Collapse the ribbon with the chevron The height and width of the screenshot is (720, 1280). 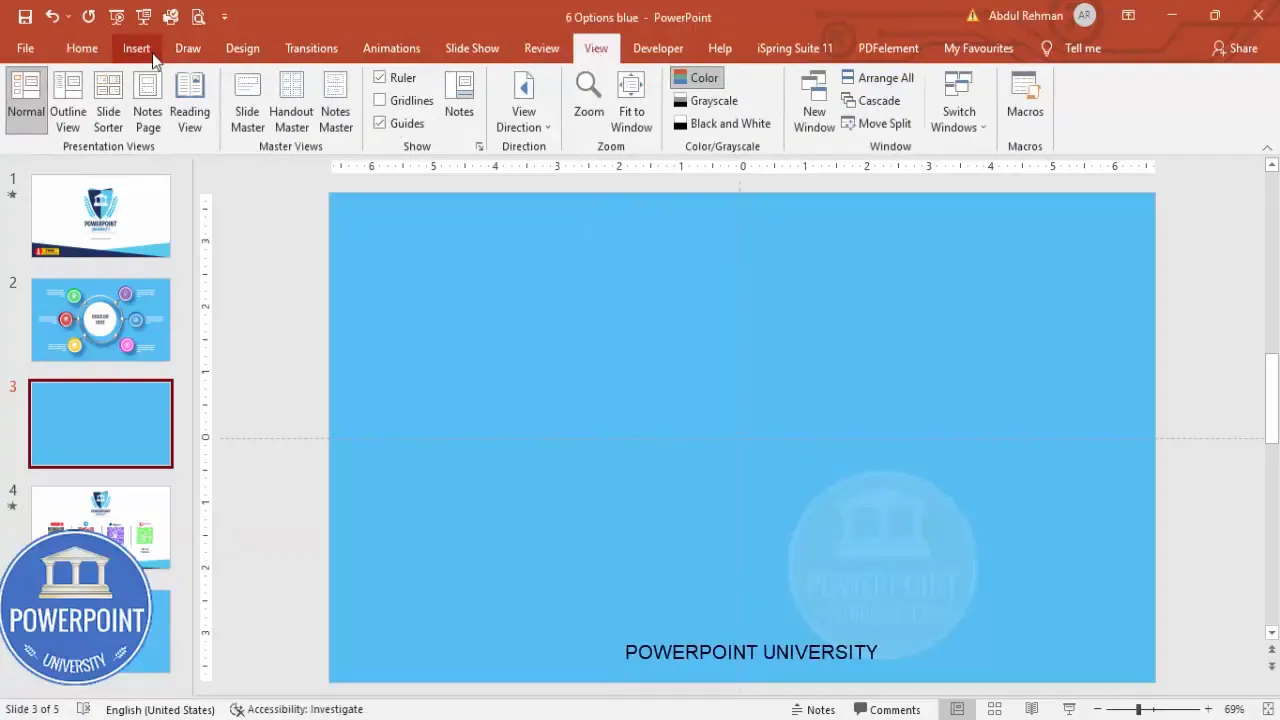tap(1267, 148)
